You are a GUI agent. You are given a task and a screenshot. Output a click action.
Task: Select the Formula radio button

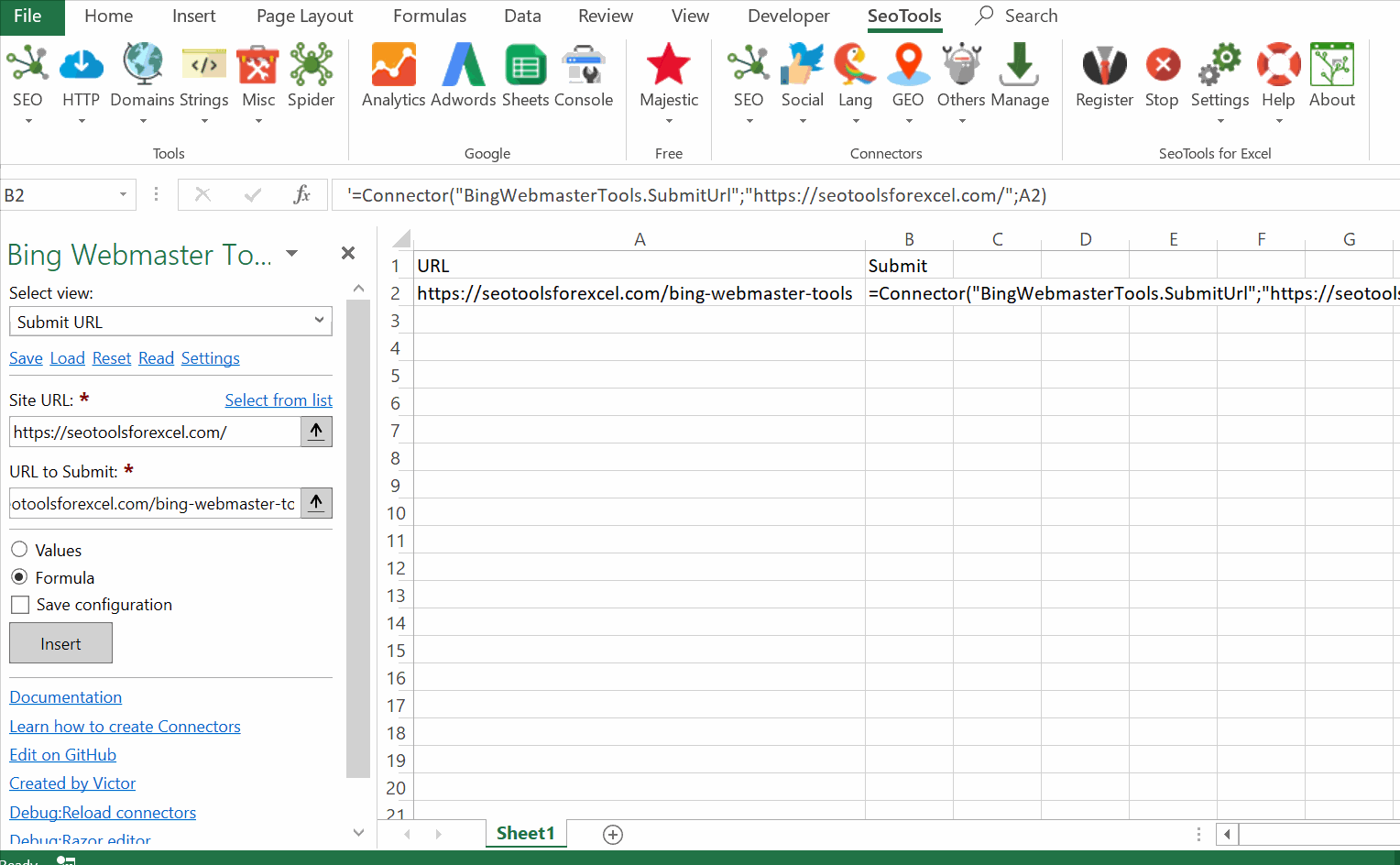pos(19,577)
